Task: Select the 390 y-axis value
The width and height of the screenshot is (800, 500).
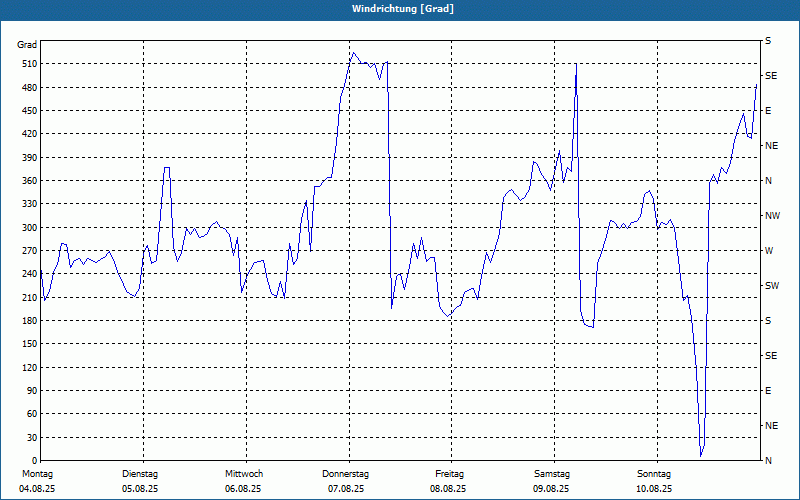Action: point(29,158)
